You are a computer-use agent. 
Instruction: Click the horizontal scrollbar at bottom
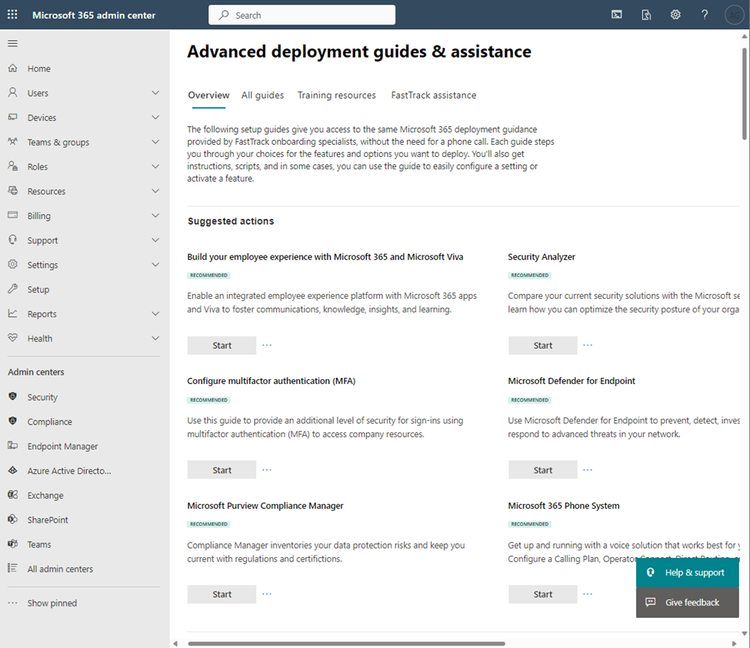(346, 644)
